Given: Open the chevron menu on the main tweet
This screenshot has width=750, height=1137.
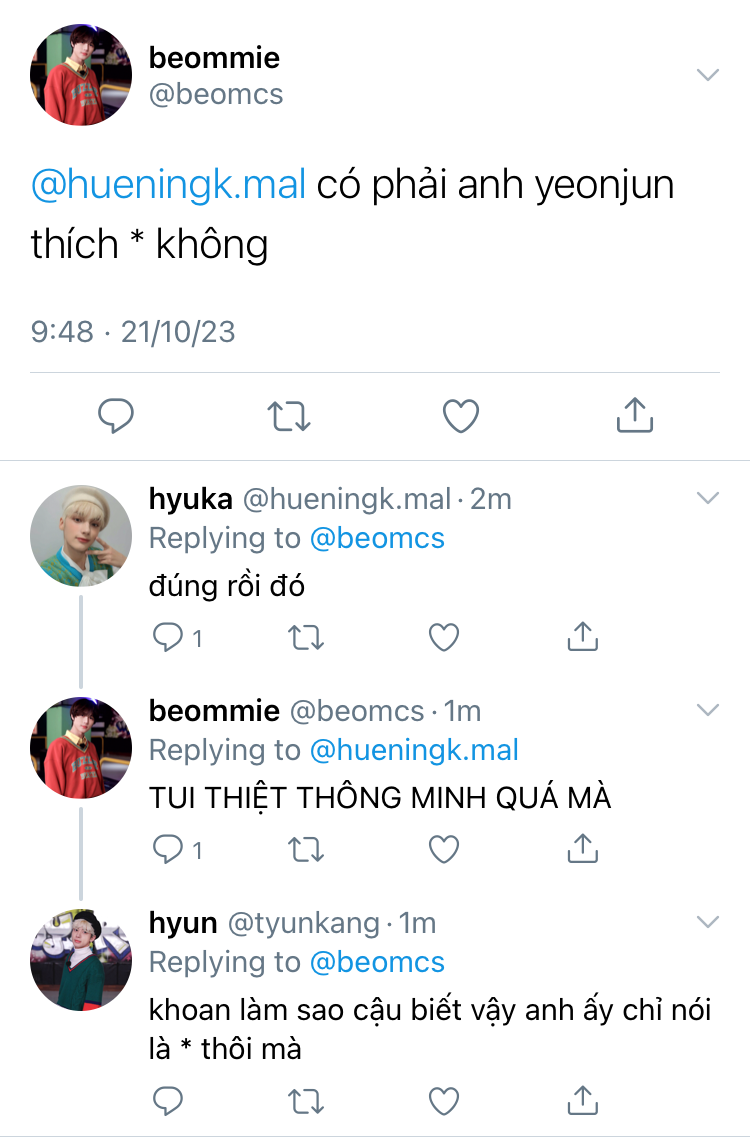Looking at the screenshot, I should click(707, 75).
